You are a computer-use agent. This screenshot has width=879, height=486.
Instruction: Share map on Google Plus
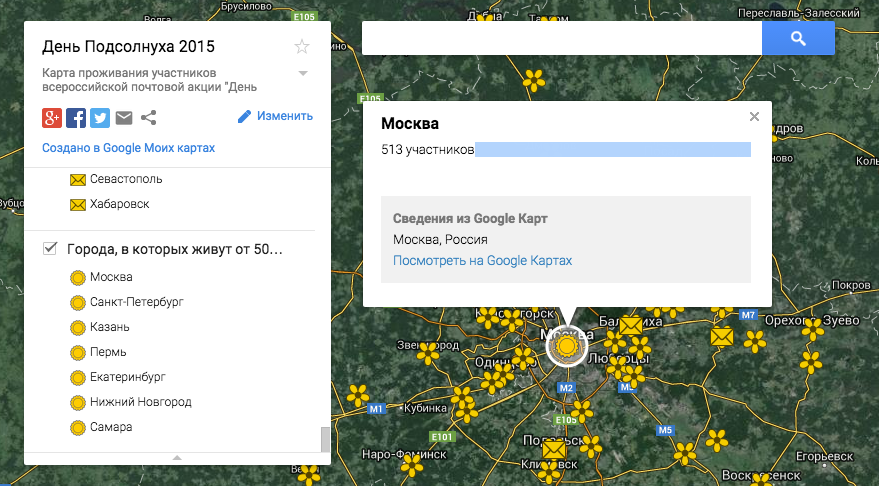coord(52,118)
